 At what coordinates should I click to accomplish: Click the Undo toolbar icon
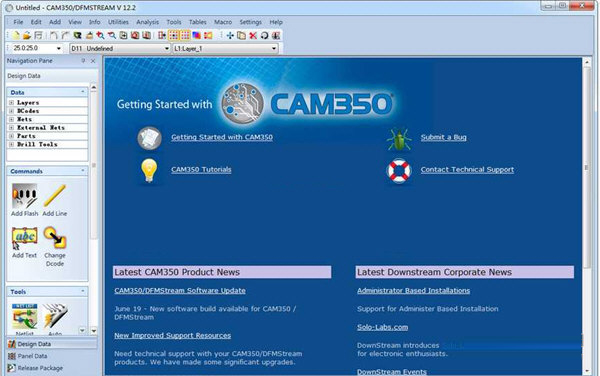click(x=54, y=36)
